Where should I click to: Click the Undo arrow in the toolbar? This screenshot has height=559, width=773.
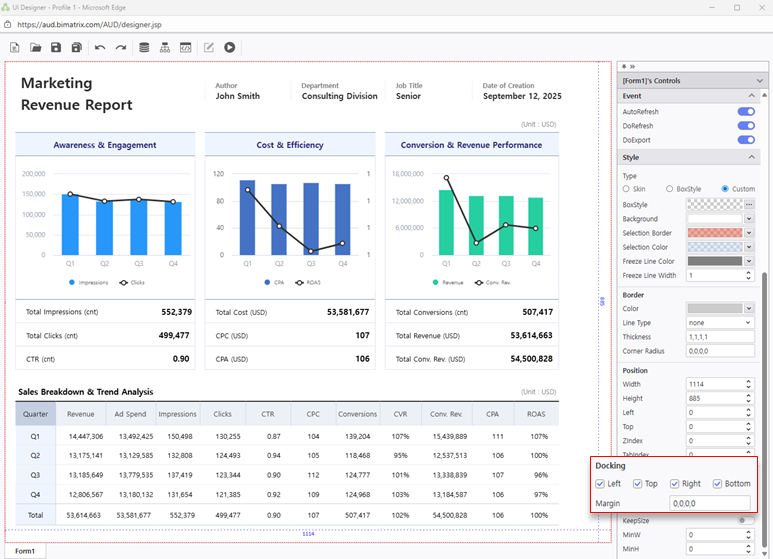(x=99, y=47)
